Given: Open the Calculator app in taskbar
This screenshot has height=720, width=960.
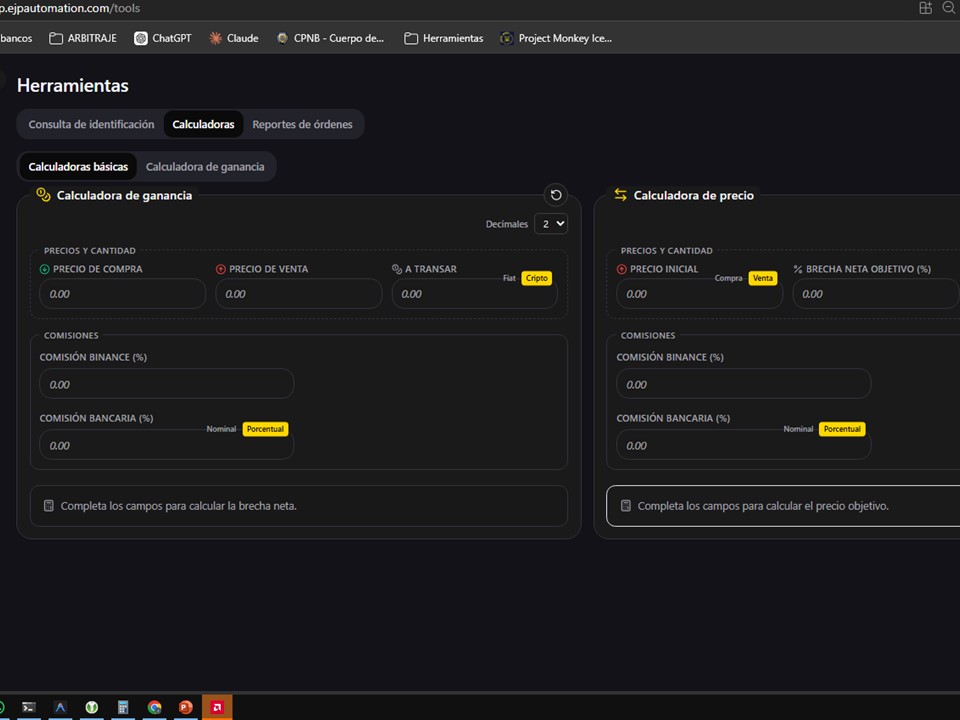Looking at the screenshot, I should 122,708.
